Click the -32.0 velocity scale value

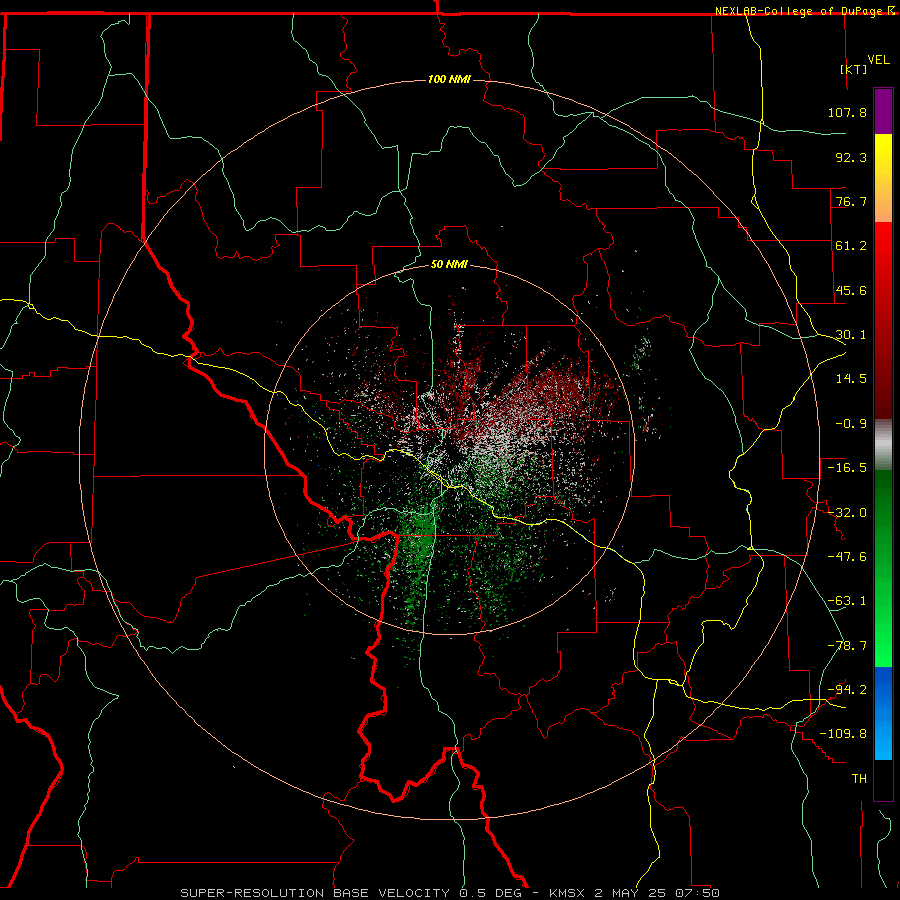point(847,513)
